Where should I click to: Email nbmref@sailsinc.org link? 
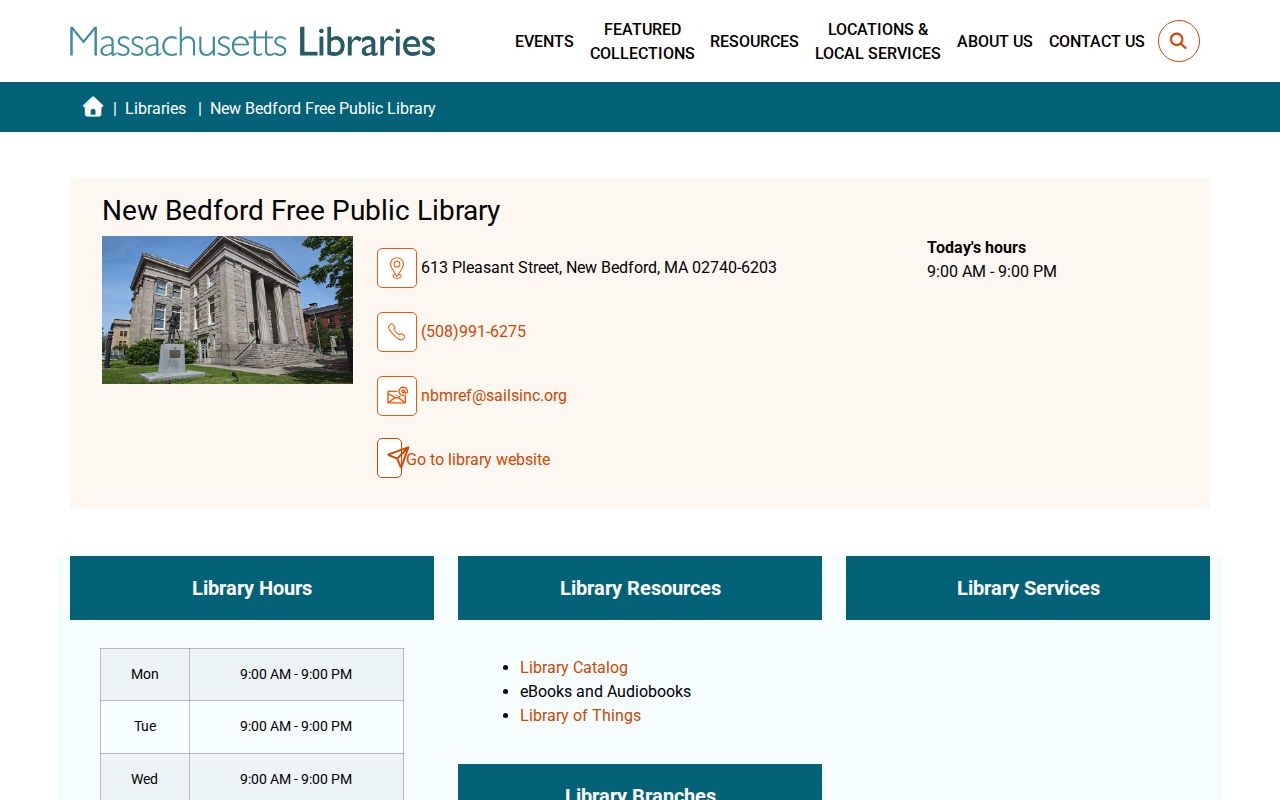click(x=494, y=395)
